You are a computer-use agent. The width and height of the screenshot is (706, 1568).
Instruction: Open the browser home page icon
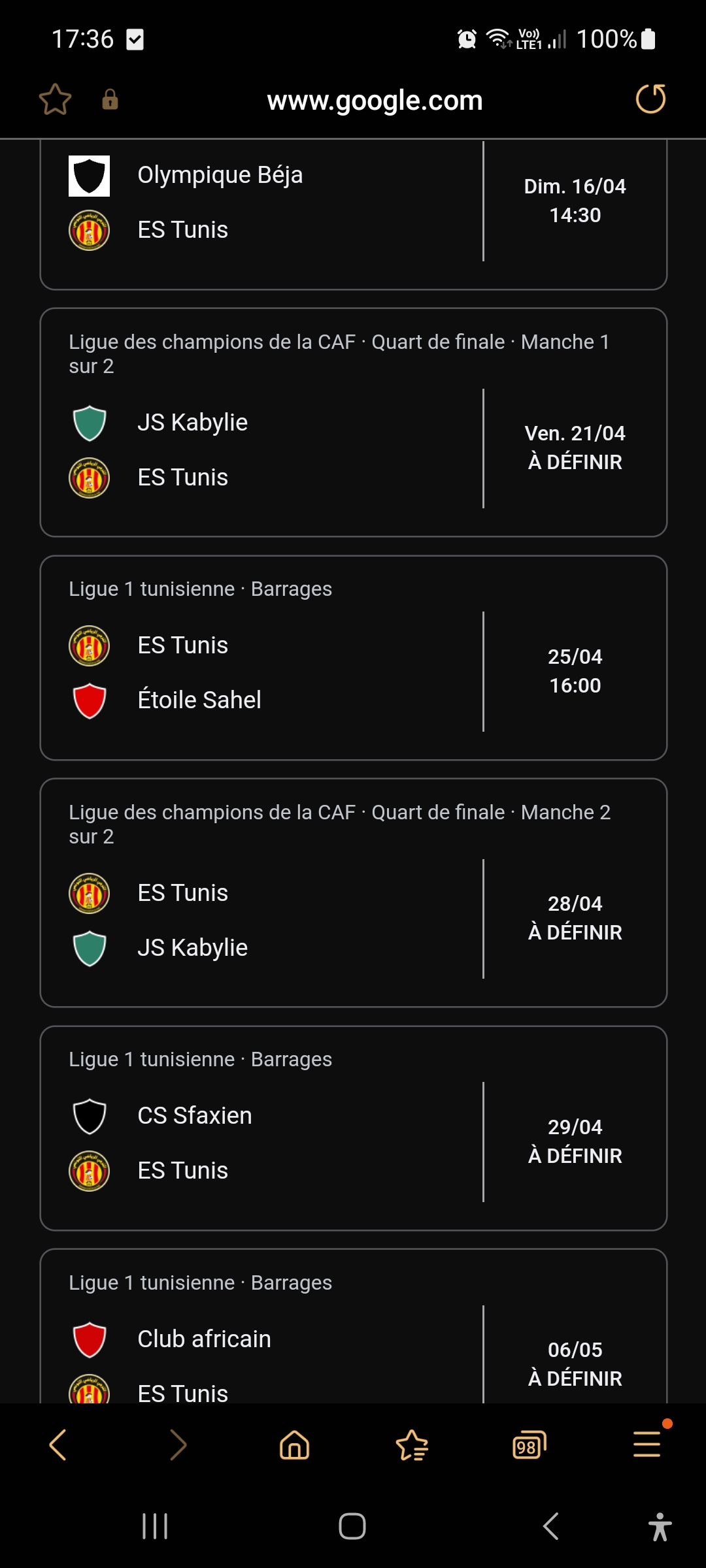pos(294,1445)
